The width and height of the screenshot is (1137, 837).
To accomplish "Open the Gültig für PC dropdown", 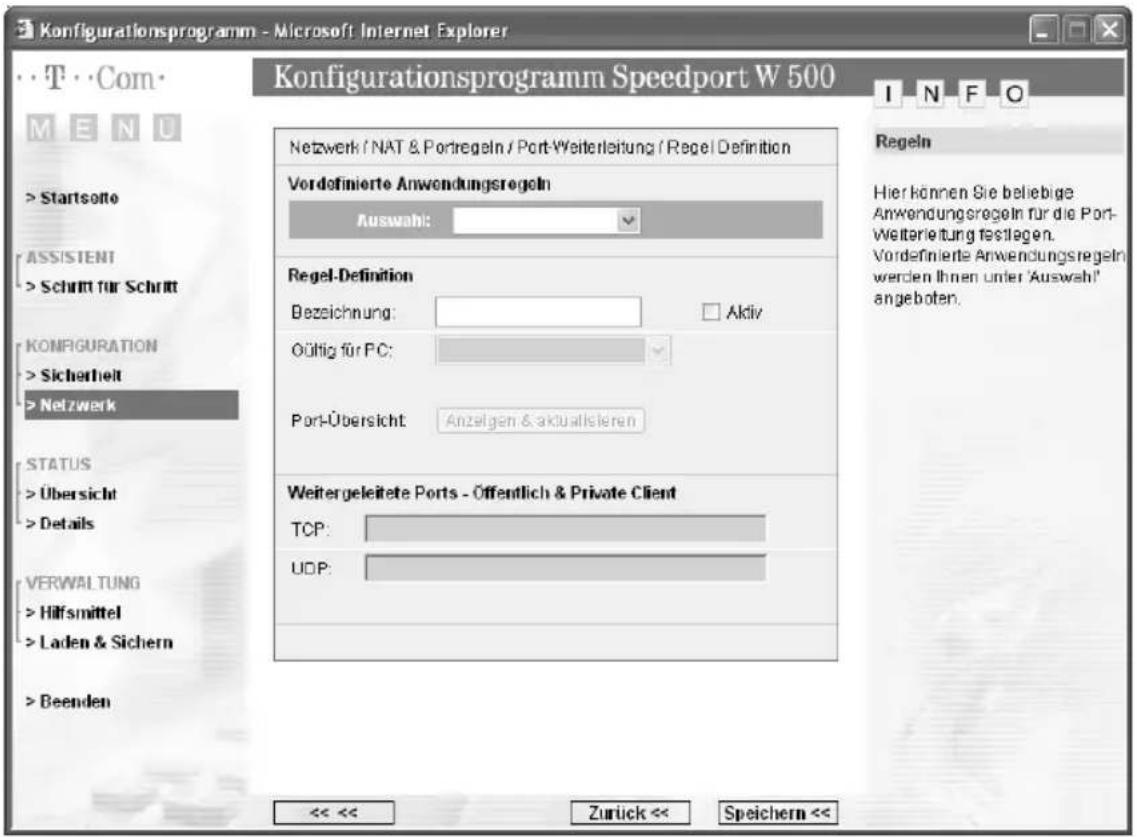I will click(x=553, y=351).
